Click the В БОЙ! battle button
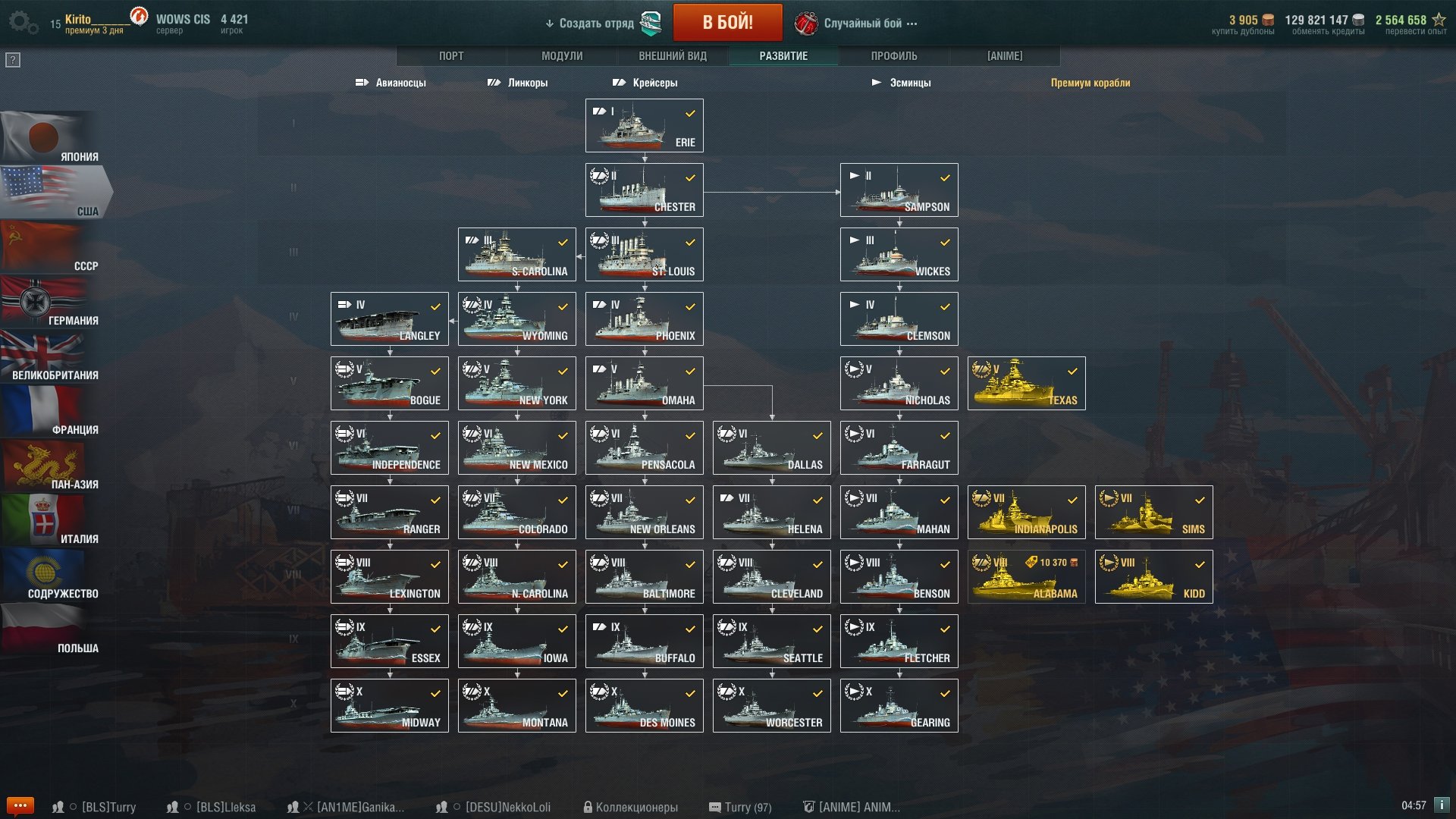This screenshot has width=1456, height=819. 727,23
